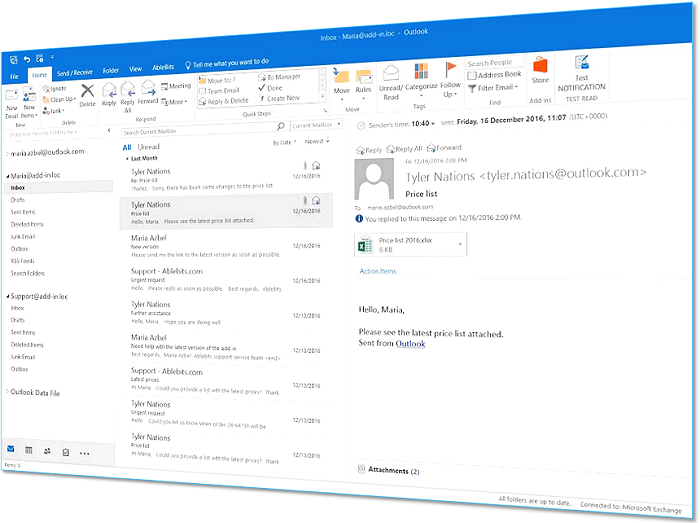Open the File tab
The image size is (700, 523).
point(14,77)
